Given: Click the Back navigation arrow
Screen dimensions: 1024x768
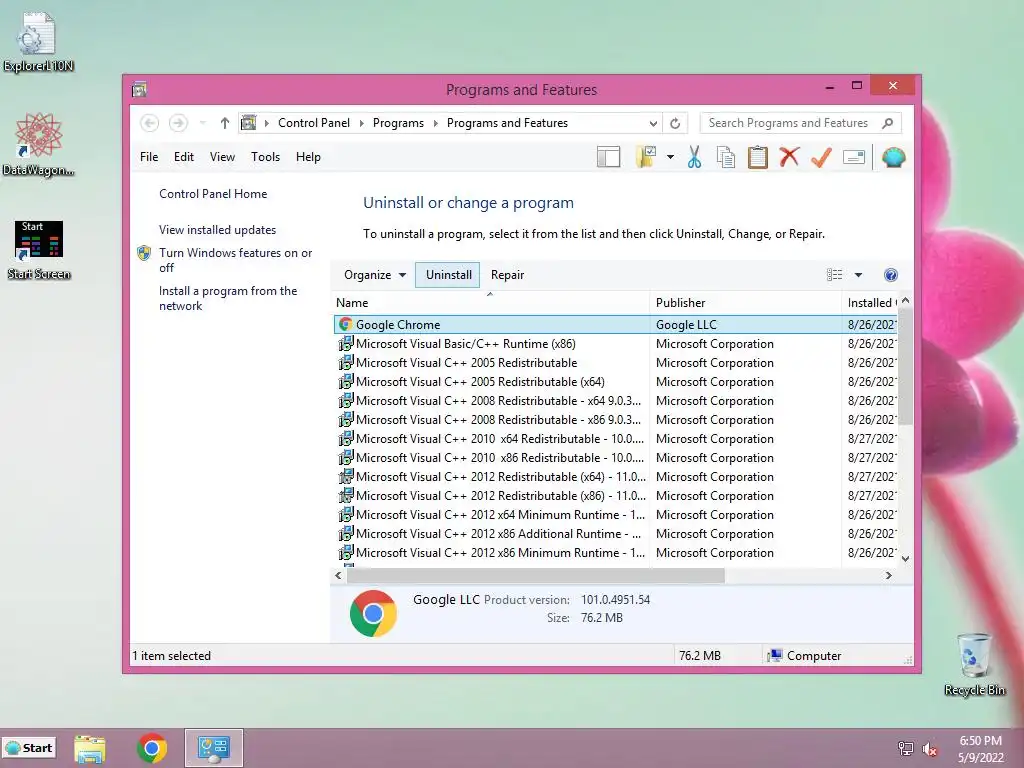Looking at the screenshot, I should [x=150, y=123].
